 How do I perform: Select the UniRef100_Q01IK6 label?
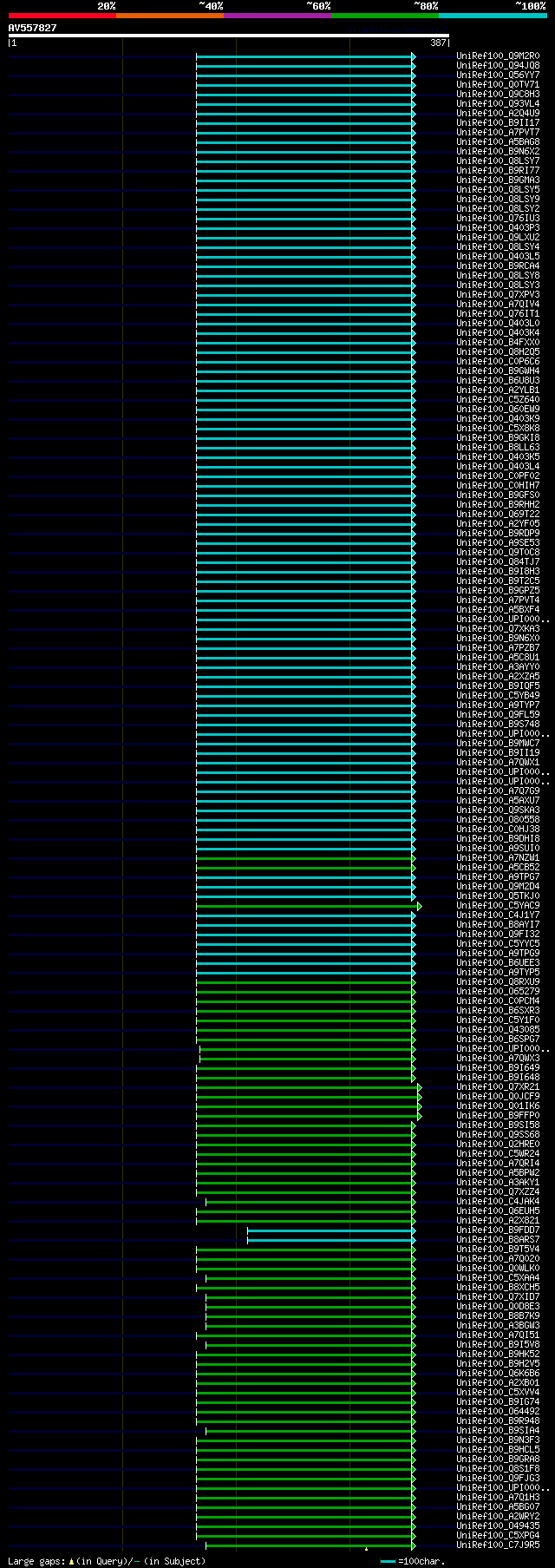coord(498,1106)
